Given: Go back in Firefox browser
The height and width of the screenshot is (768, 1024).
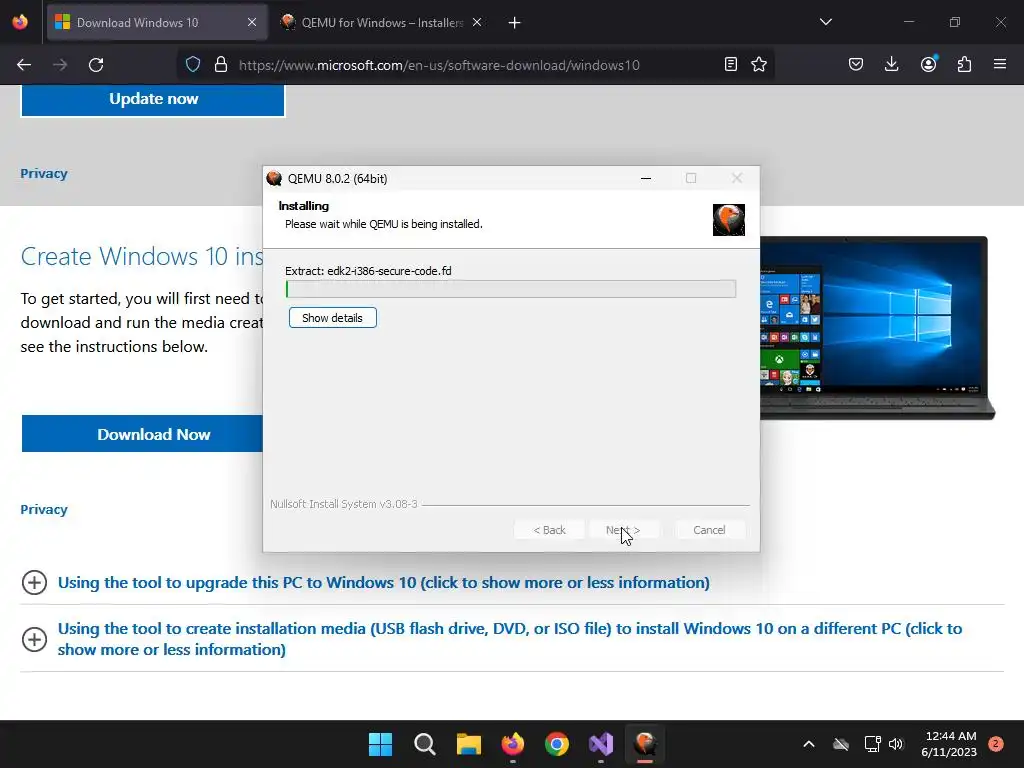Looking at the screenshot, I should pos(24,65).
